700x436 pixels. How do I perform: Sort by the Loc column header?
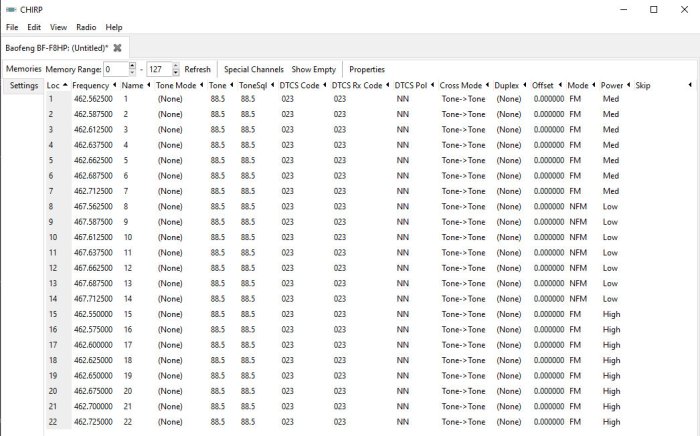point(57,85)
